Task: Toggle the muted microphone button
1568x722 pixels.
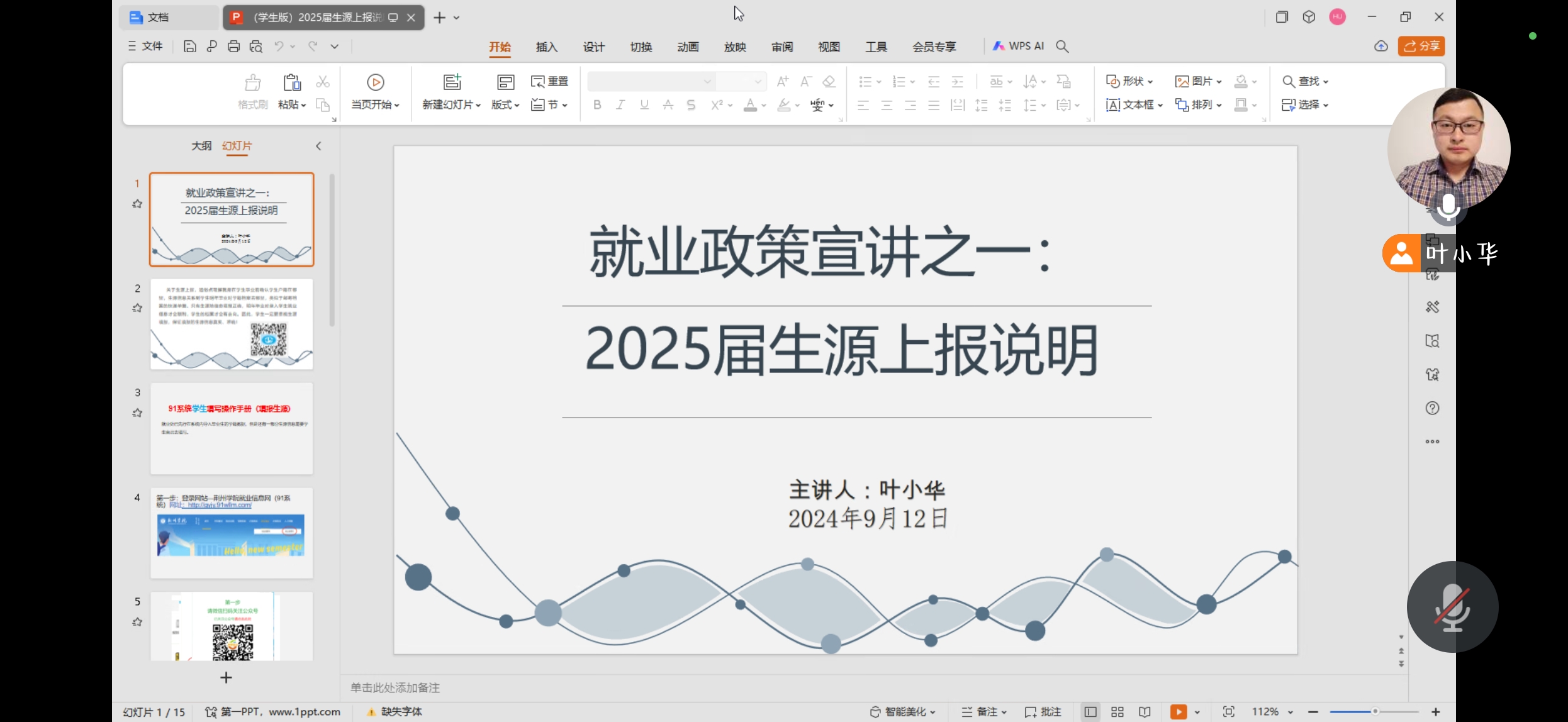Action: pos(1452,607)
